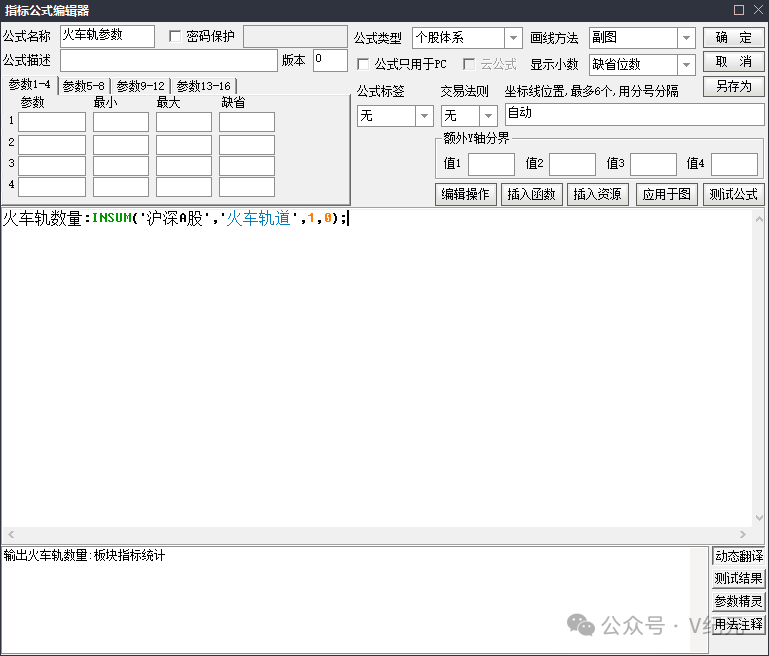
Task: Click row 4 缺省 field
Action: pos(247,187)
